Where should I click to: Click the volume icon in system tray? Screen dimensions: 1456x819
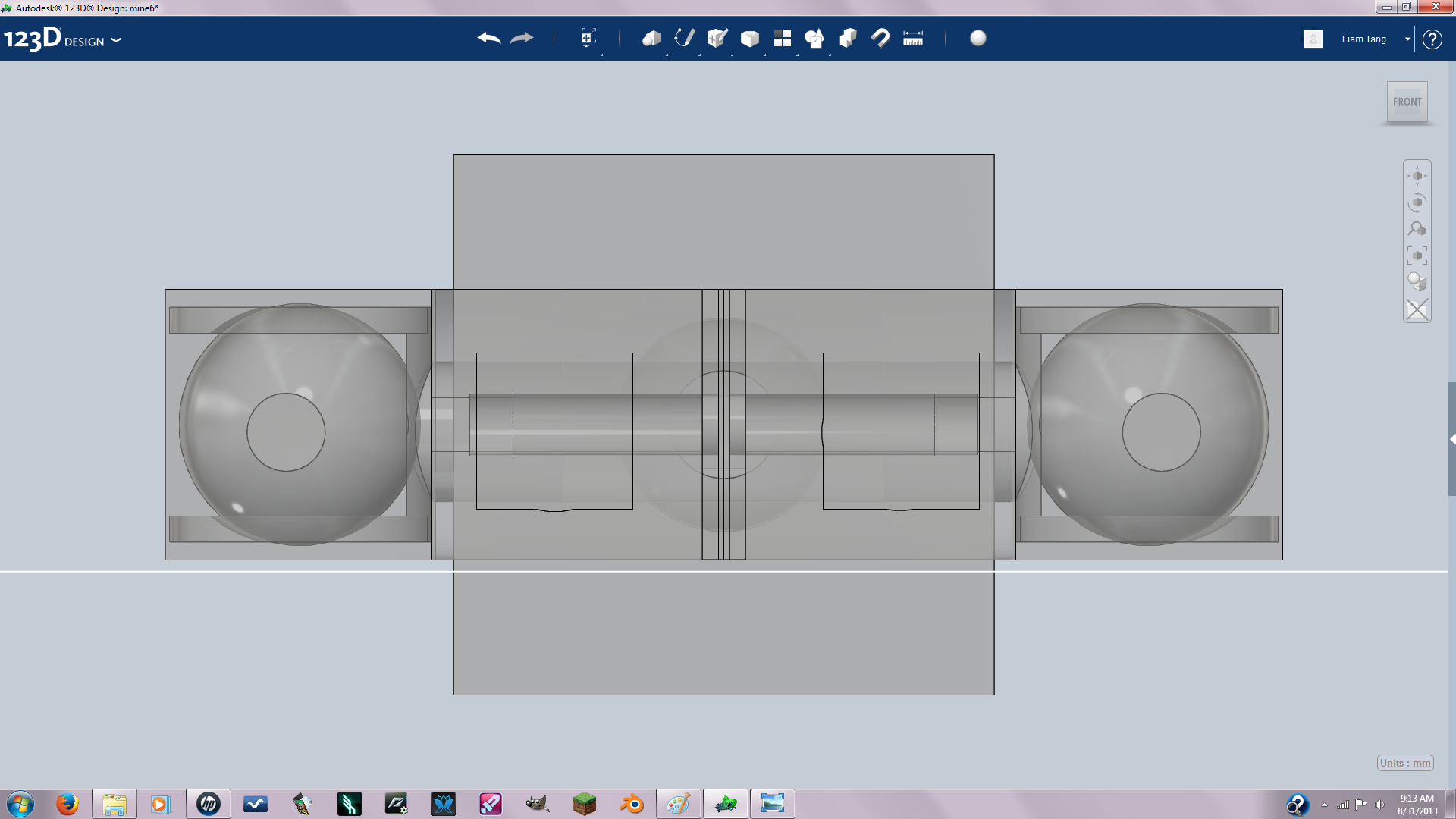pos(1379,805)
